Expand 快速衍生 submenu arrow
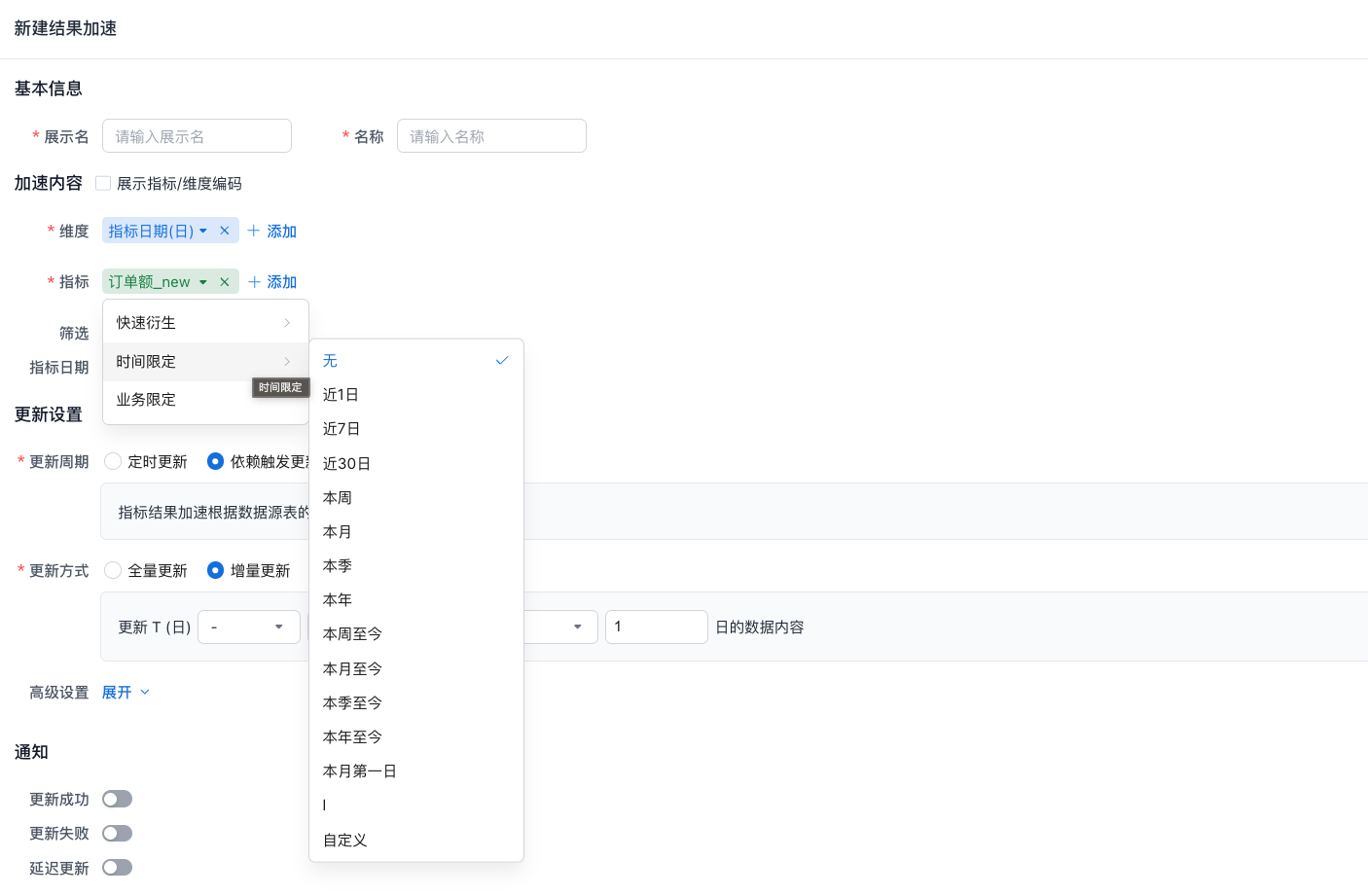Image resolution: width=1368 pixels, height=896 pixels. click(x=287, y=323)
